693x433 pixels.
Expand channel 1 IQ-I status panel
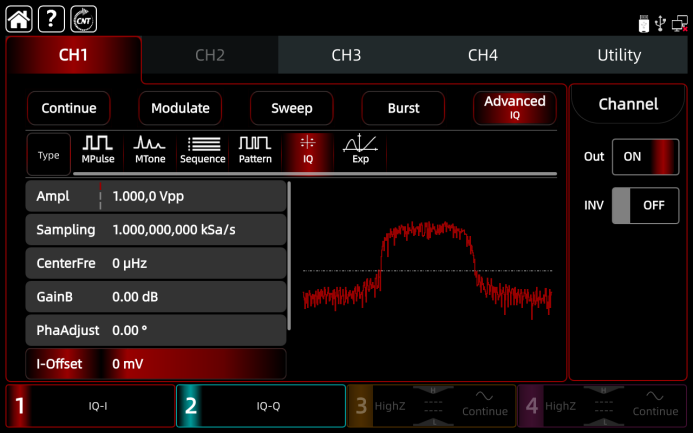[88, 406]
